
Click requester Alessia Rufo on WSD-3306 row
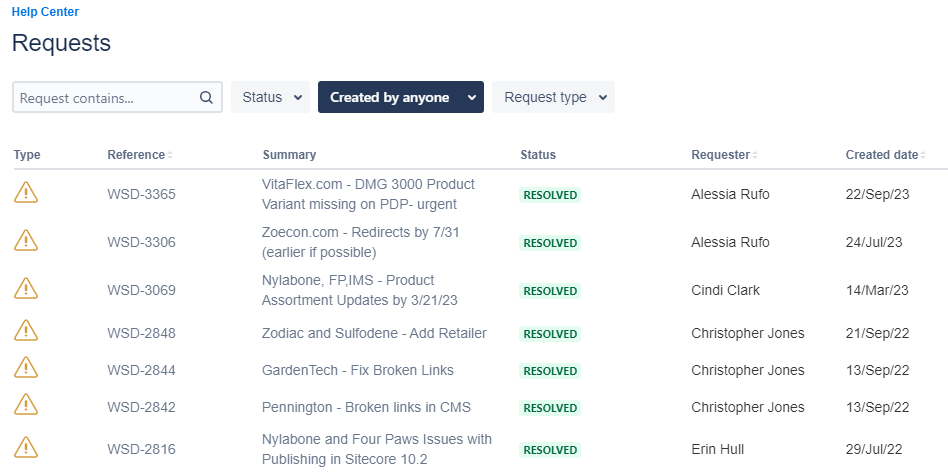tap(730, 242)
